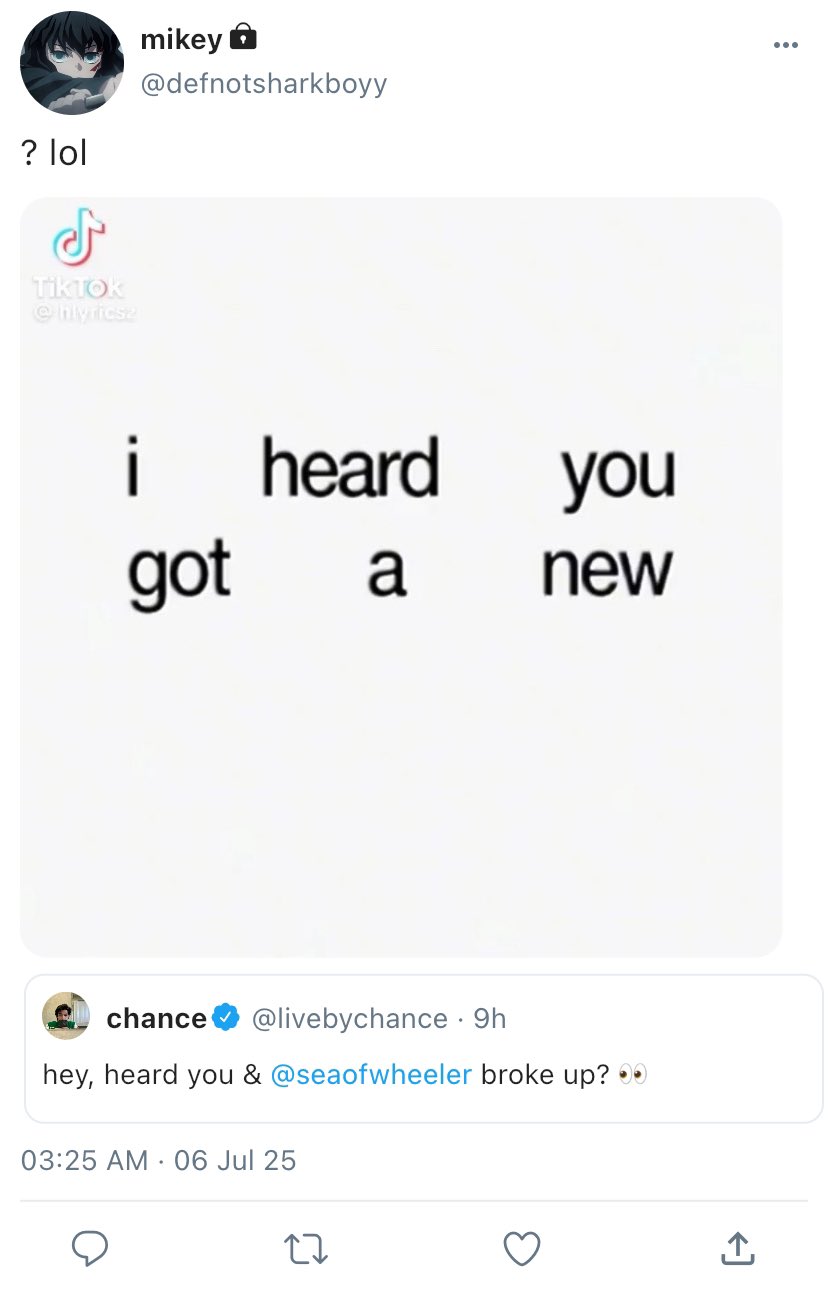
Task: Click the chance display name
Action: (x=156, y=1018)
